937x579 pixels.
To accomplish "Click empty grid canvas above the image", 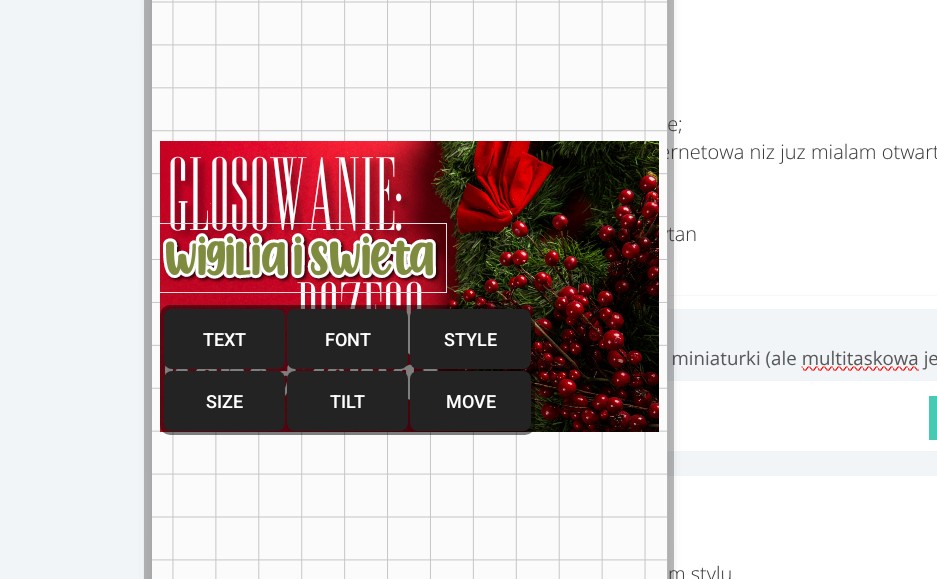I will click(x=400, y=70).
